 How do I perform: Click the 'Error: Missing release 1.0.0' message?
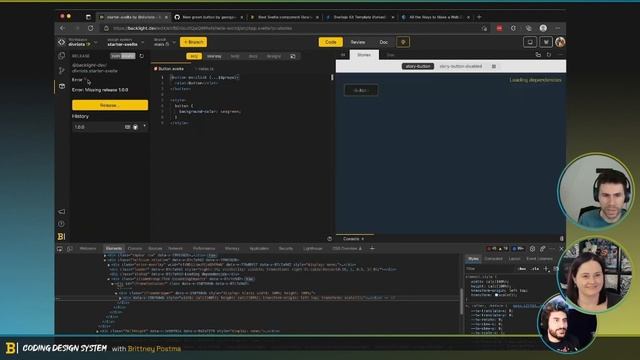(x=100, y=90)
